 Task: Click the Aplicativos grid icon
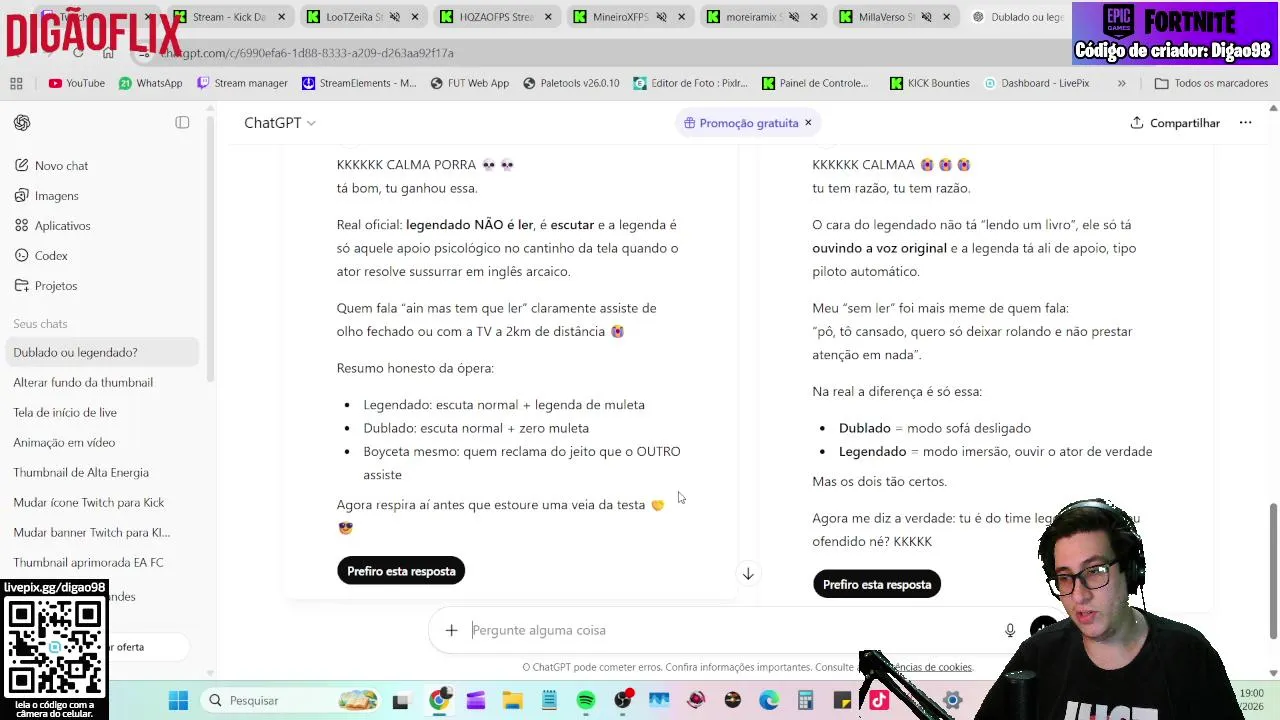22,225
